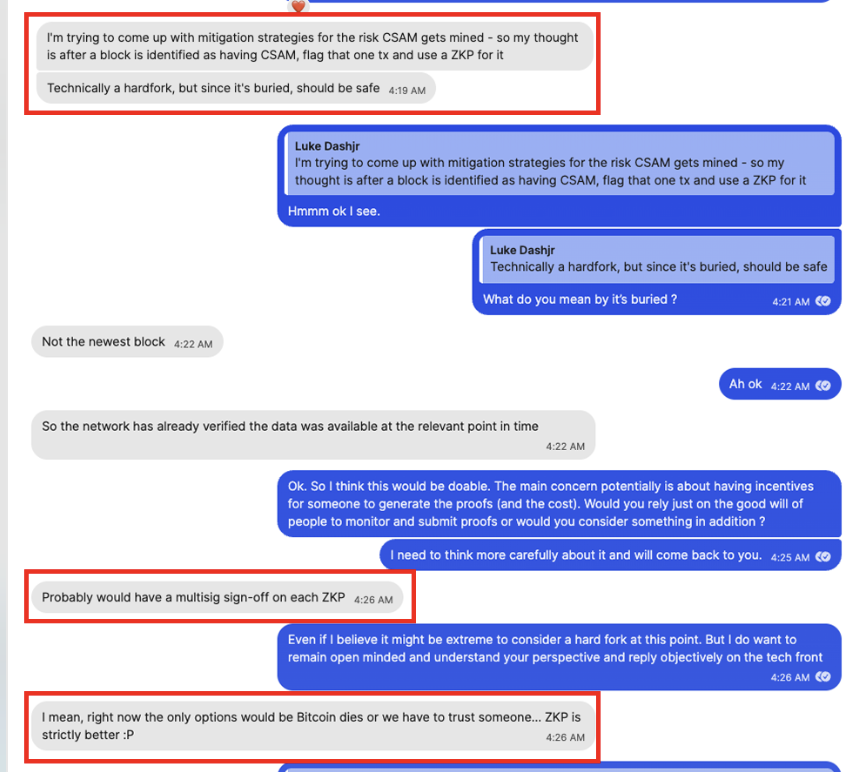
Task: Click read checkmark beside 4:25 AM timestamp
Action: click(823, 557)
